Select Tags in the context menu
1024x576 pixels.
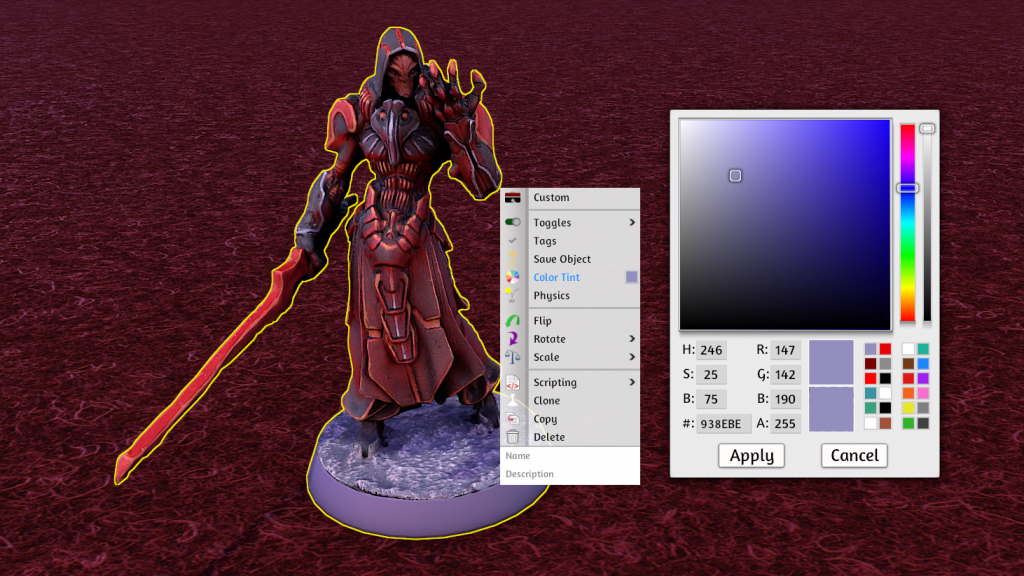(545, 241)
